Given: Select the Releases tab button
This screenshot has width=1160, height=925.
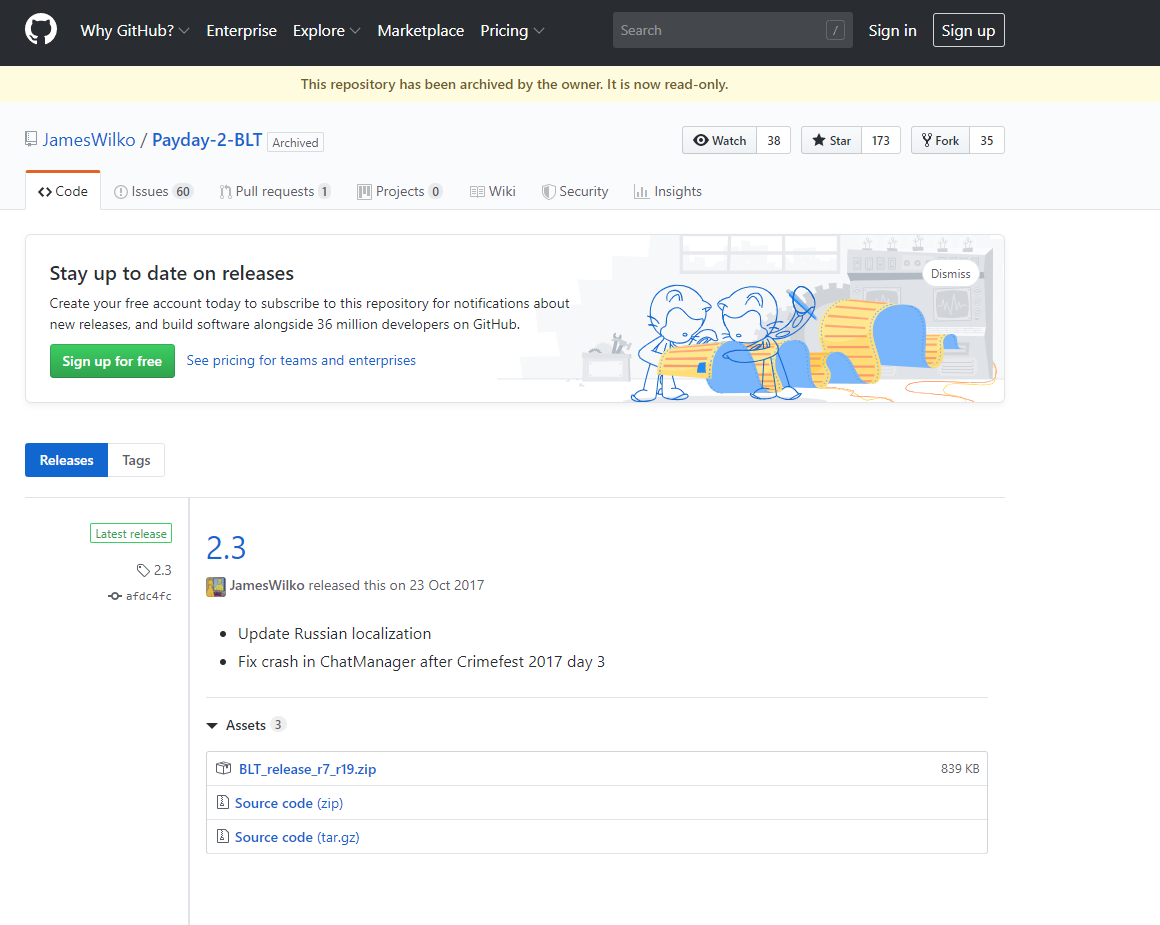Looking at the screenshot, I should coord(67,460).
